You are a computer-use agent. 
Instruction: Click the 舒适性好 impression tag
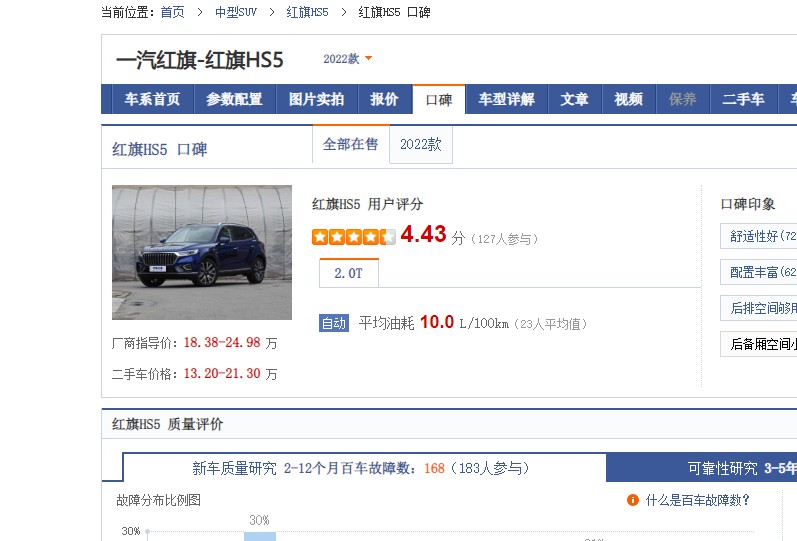point(758,236)
